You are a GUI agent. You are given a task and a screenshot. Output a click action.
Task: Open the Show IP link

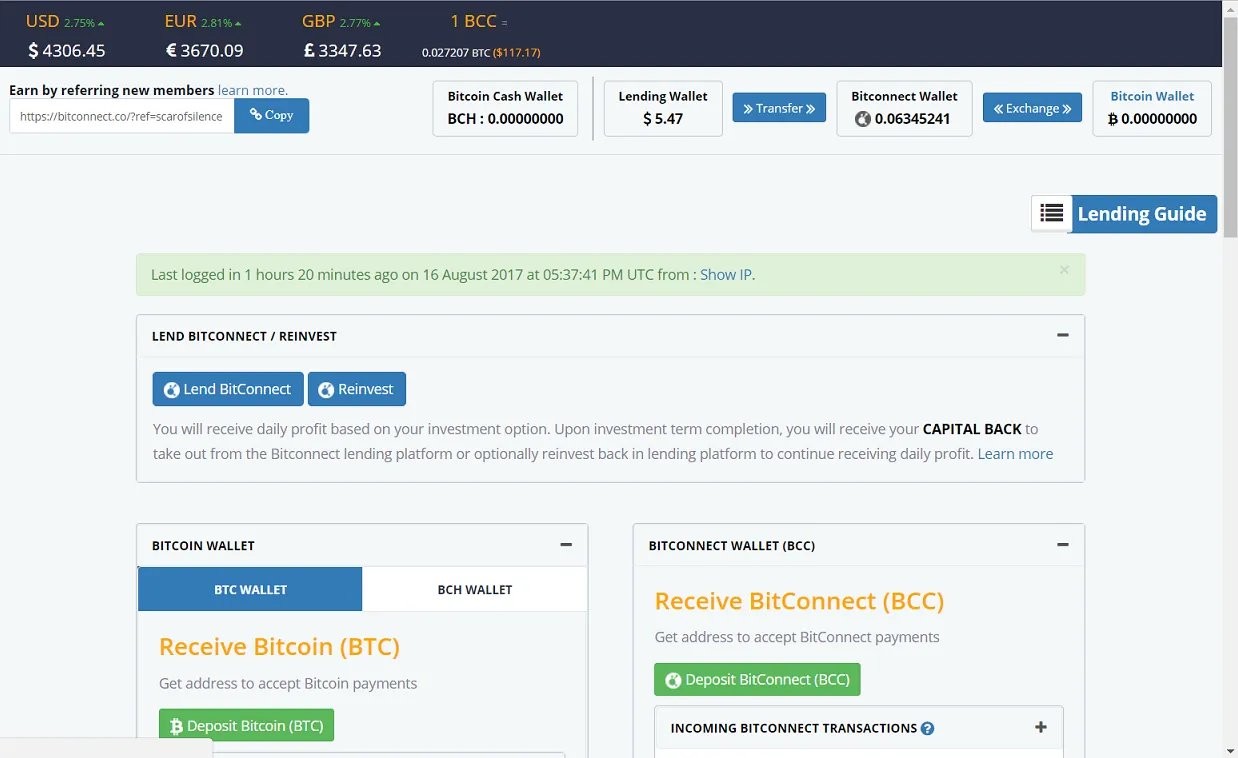(x=725, y=274)
